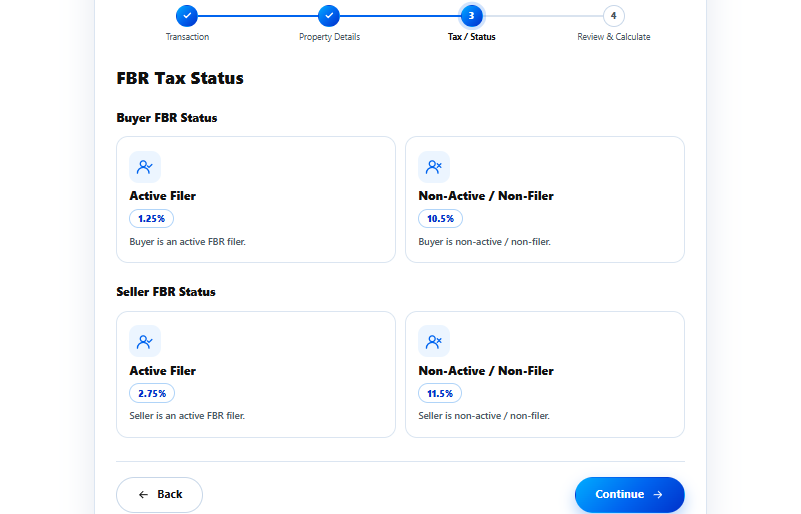Image resolution: width=801 pixels, height=514 pixels.
Task: Click the Buyer Active Filer person-check icon
Action: 145,167
